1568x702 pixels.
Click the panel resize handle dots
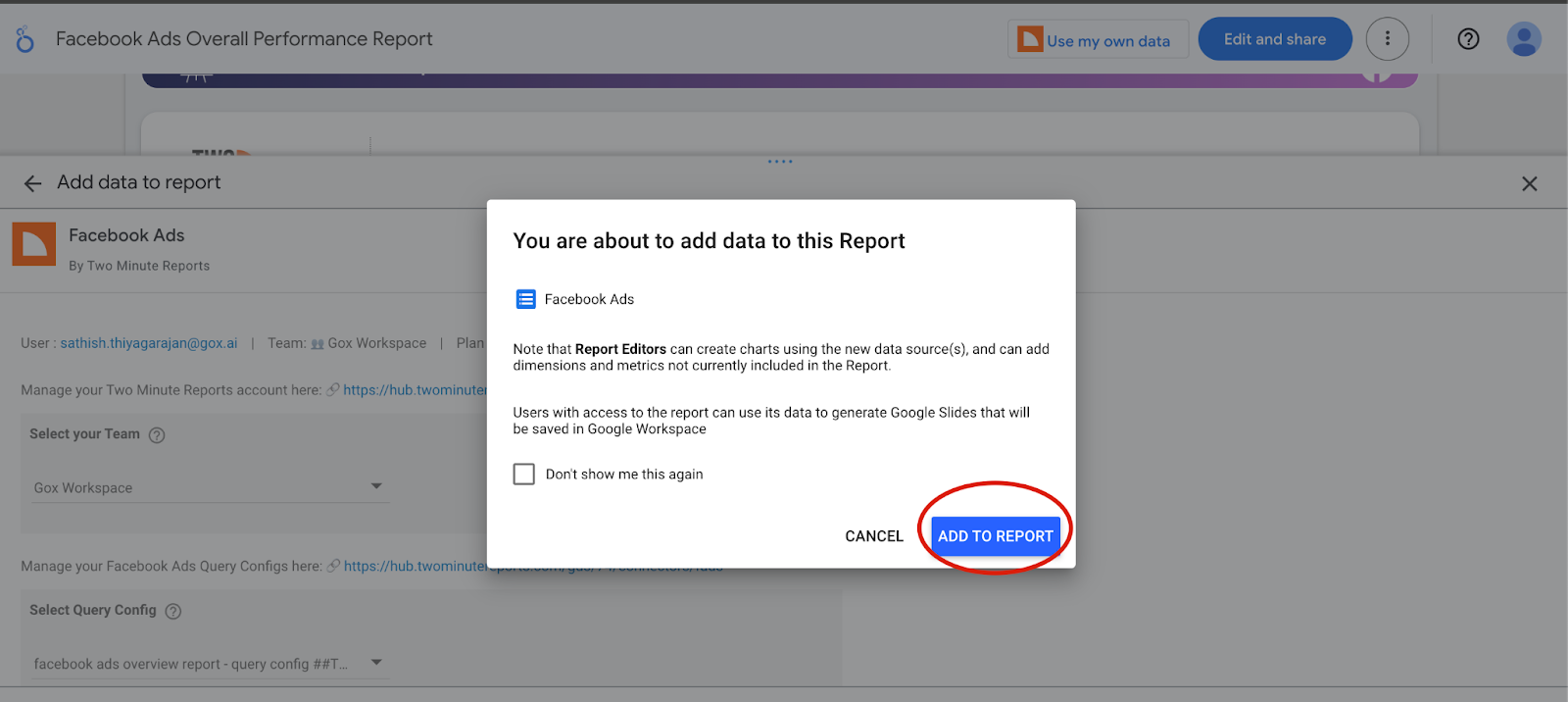tap(780, 162)
